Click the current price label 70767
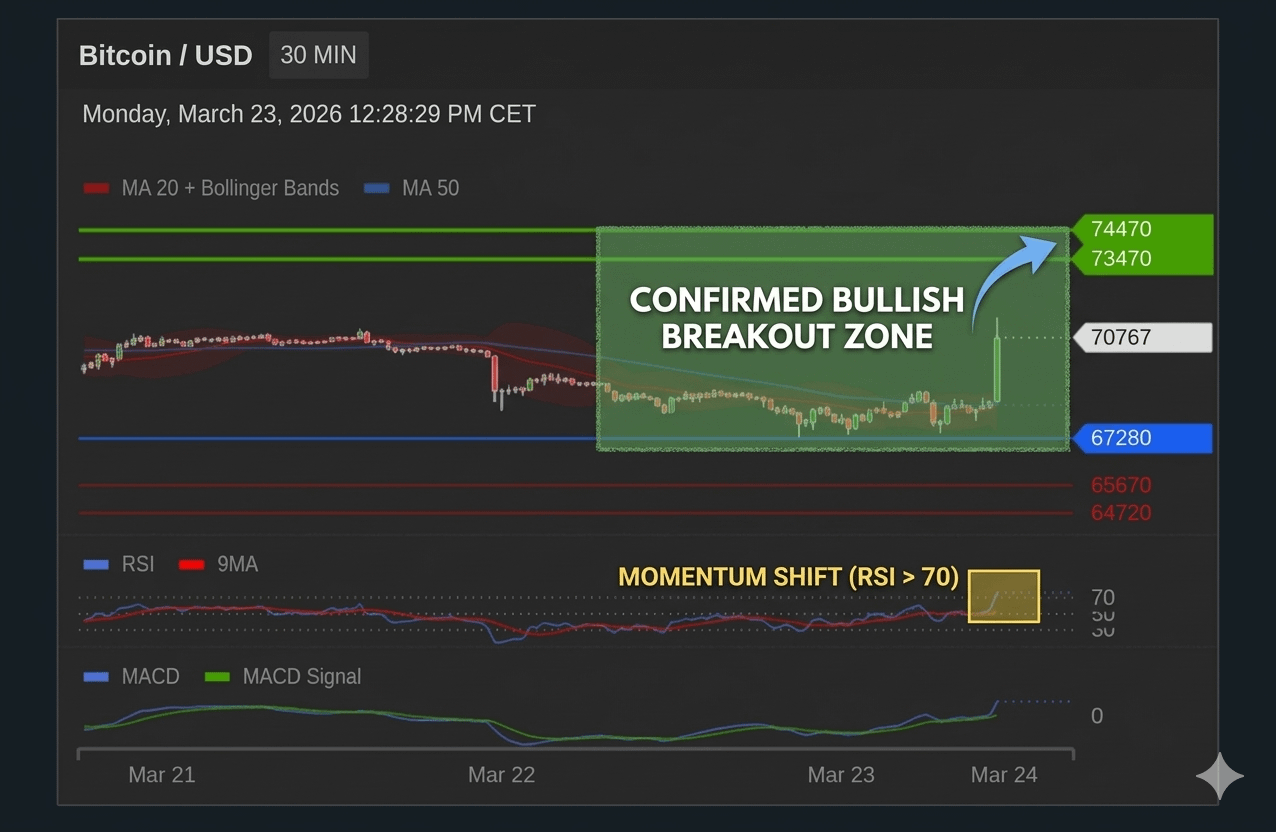Viewport: 1276px width, 832px height. (x=1143, y=338)
